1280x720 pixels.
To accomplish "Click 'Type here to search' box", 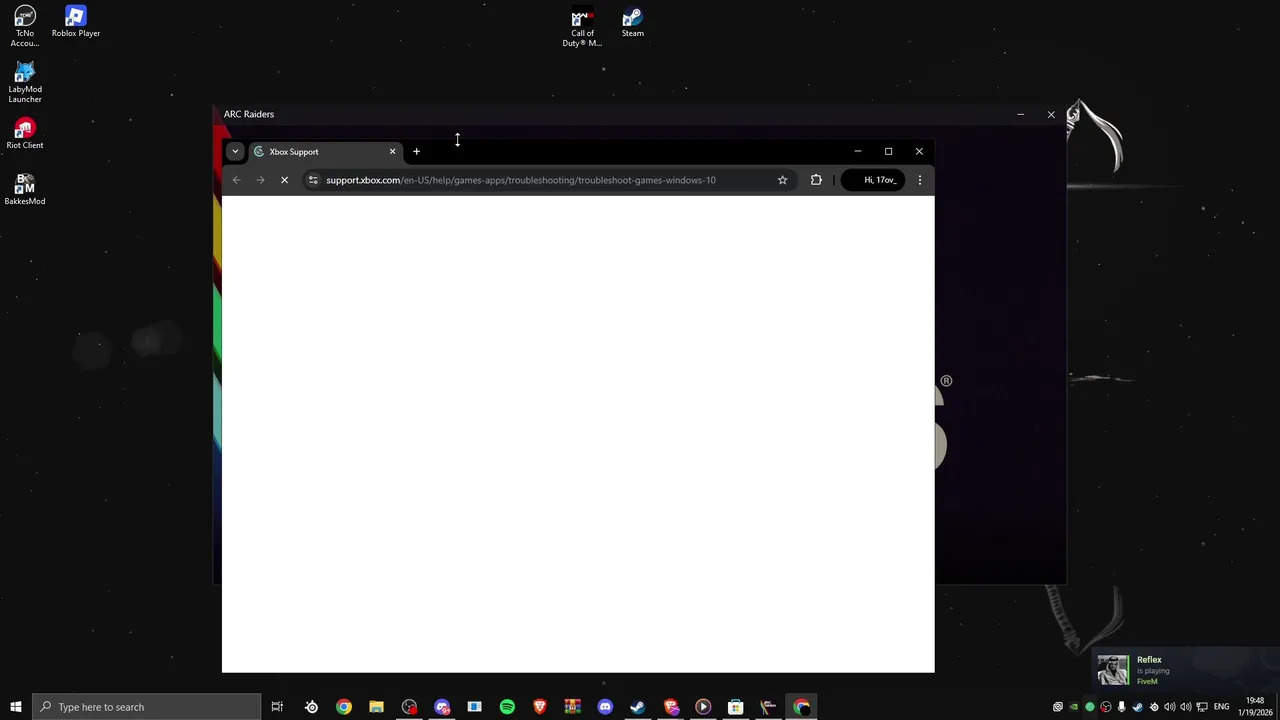I will coord(147,707).
